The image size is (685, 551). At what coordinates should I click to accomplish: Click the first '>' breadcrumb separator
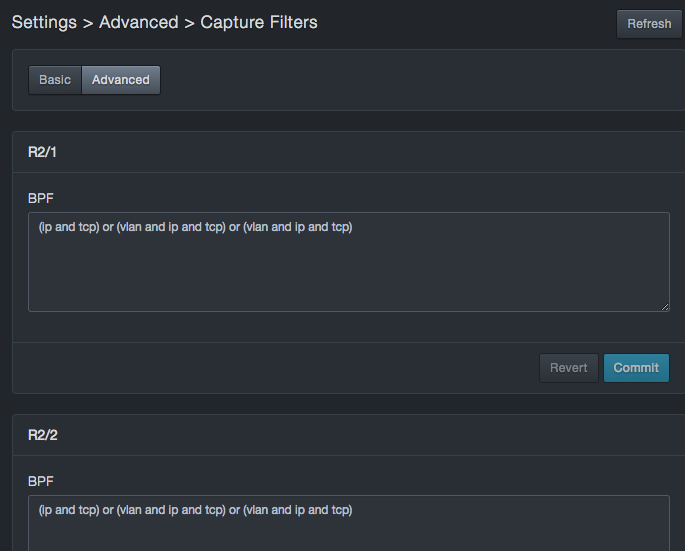pos(88,22)
